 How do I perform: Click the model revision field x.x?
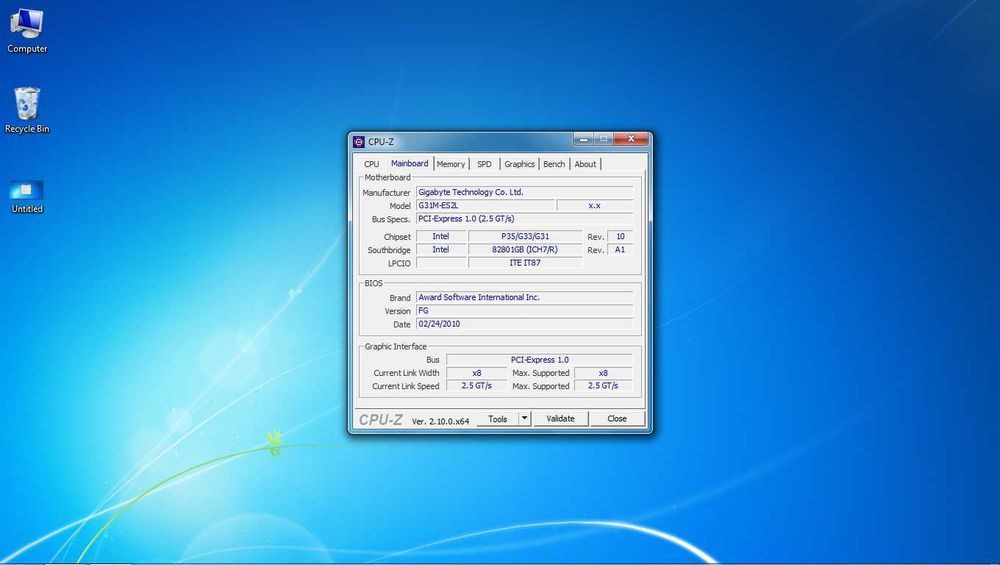tap(595, 205)
